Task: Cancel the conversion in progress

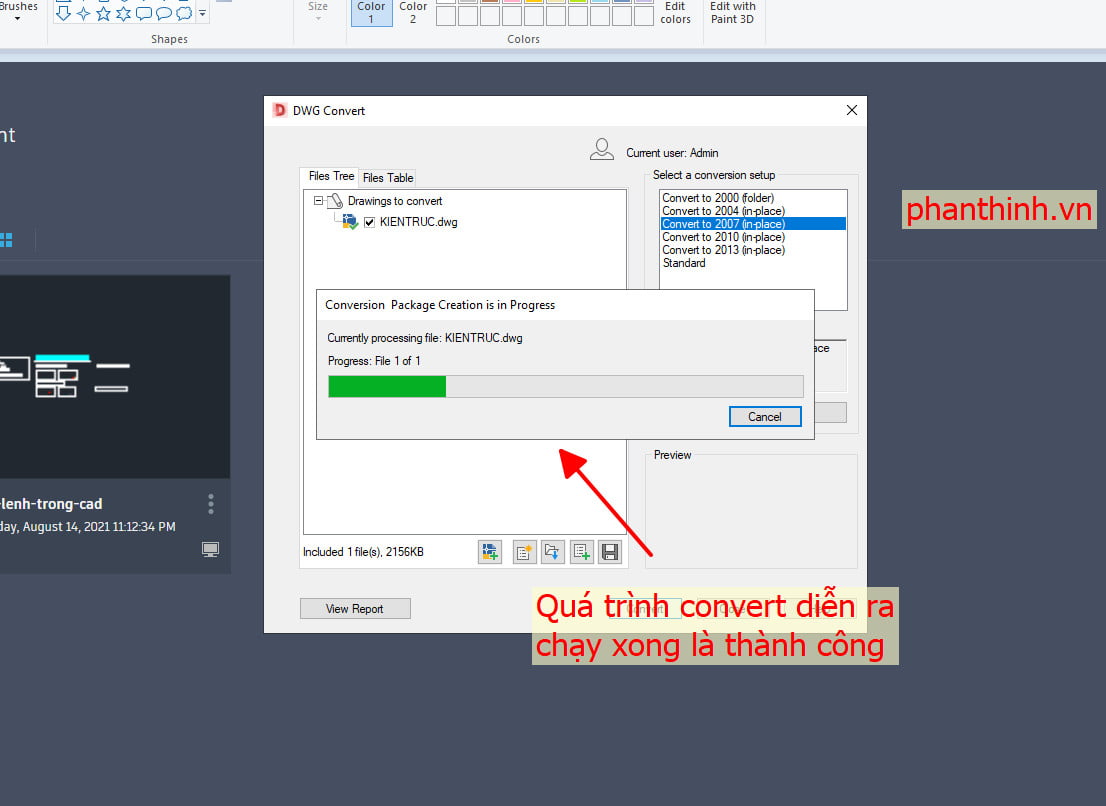Action: (x=765, y=417)
